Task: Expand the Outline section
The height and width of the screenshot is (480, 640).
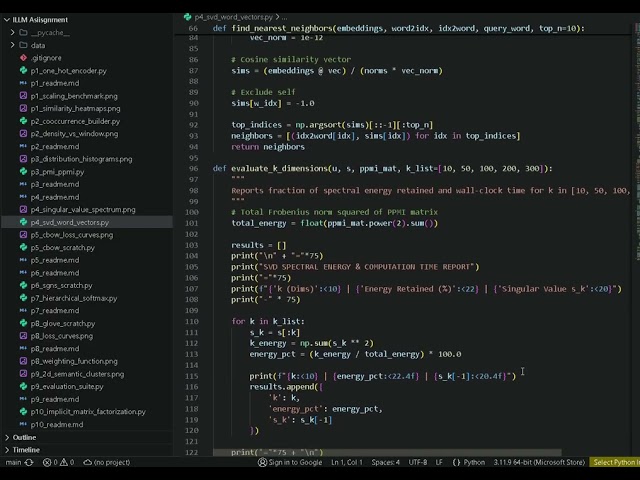Action: point(7,437)
